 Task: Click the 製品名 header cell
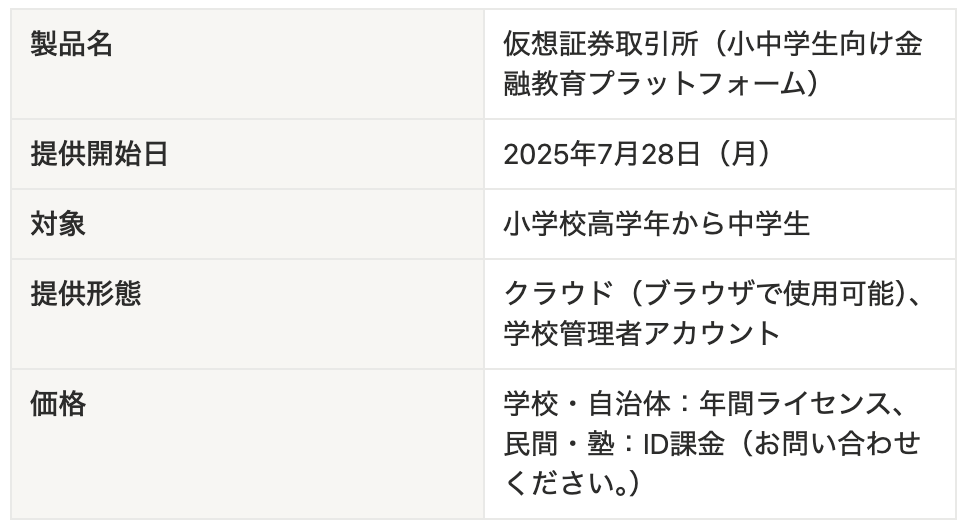72,46
